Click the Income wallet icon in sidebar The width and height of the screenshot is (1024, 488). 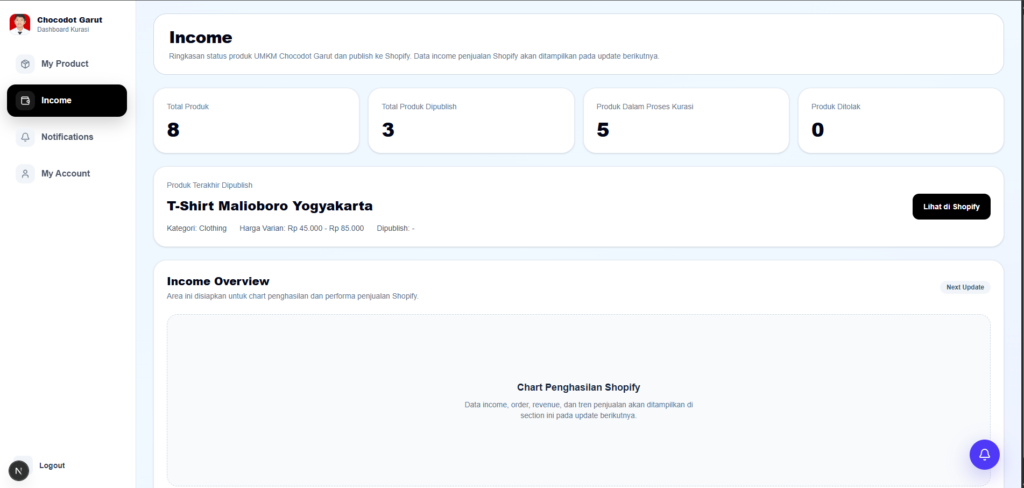25,100
